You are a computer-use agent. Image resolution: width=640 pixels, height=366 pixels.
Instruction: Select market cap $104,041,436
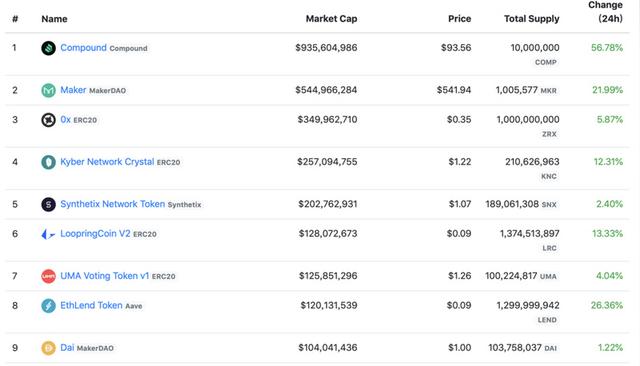[x=328, y=348]
